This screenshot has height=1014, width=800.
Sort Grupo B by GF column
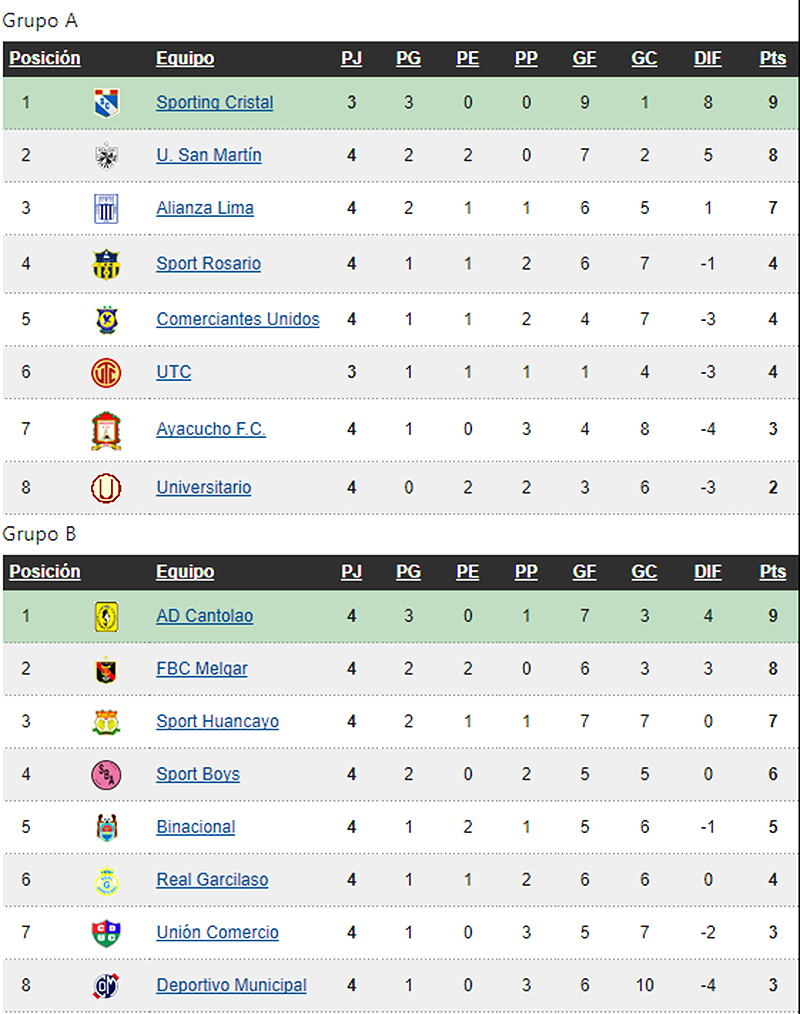tap(584, 572)
